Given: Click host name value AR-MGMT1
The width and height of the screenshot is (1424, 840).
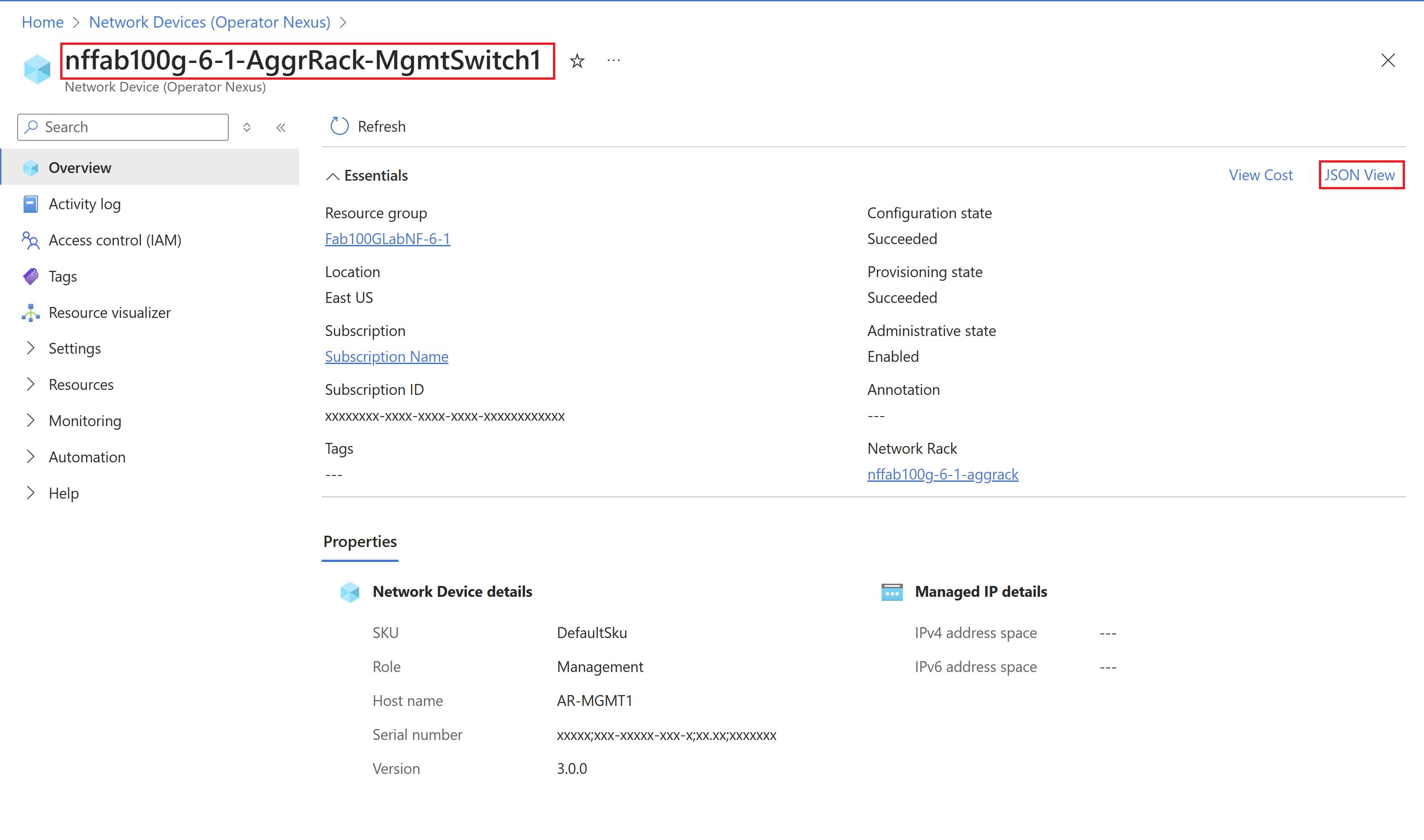Looking at the screenshot, I should point(595,701).
